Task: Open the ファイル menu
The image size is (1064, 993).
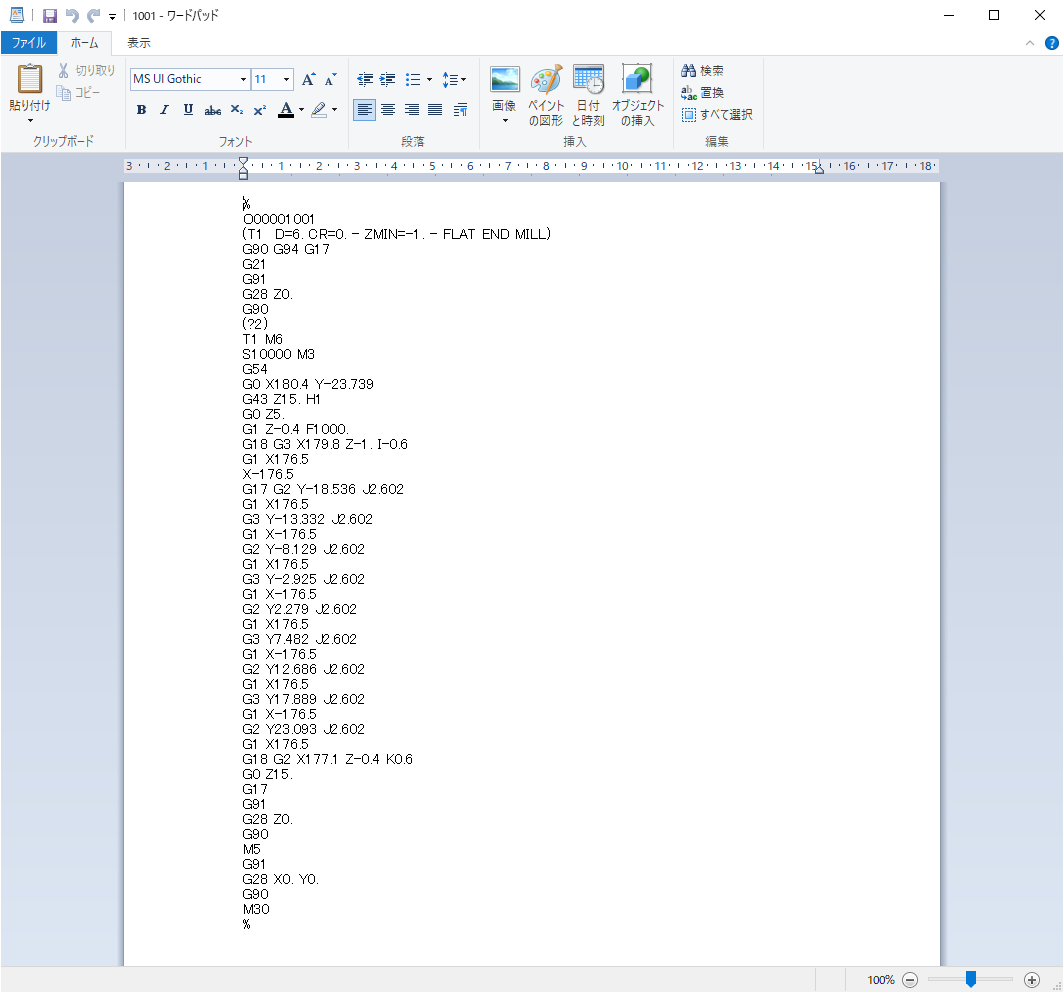Action: (28, 43)
